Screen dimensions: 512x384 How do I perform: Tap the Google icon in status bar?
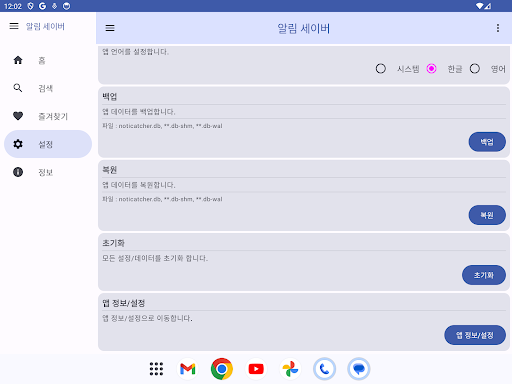coord(42,6)
